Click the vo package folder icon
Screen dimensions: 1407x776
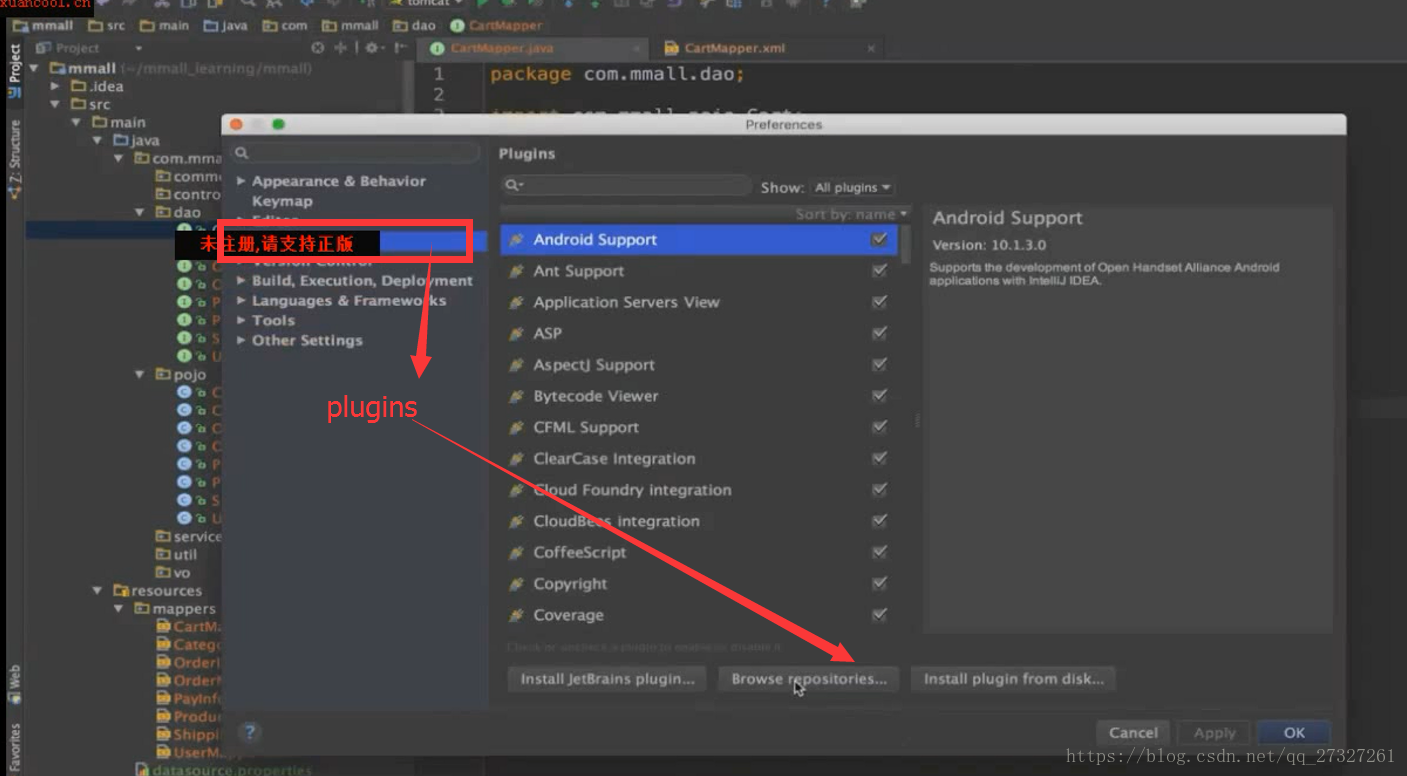tap(164, 572)
